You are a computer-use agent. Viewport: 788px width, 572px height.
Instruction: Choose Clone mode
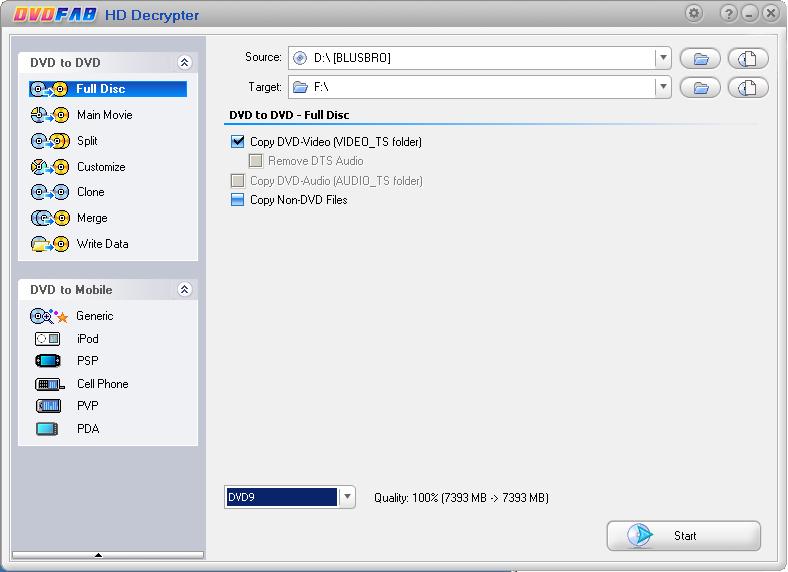[x=91, y=192]
